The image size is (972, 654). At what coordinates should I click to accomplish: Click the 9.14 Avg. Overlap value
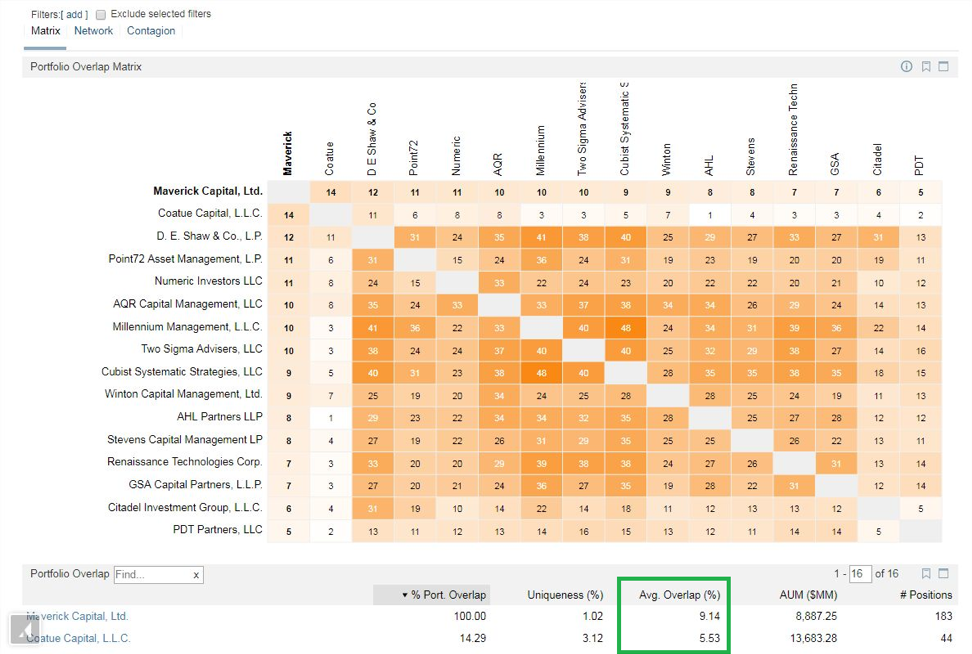(710, 616)
